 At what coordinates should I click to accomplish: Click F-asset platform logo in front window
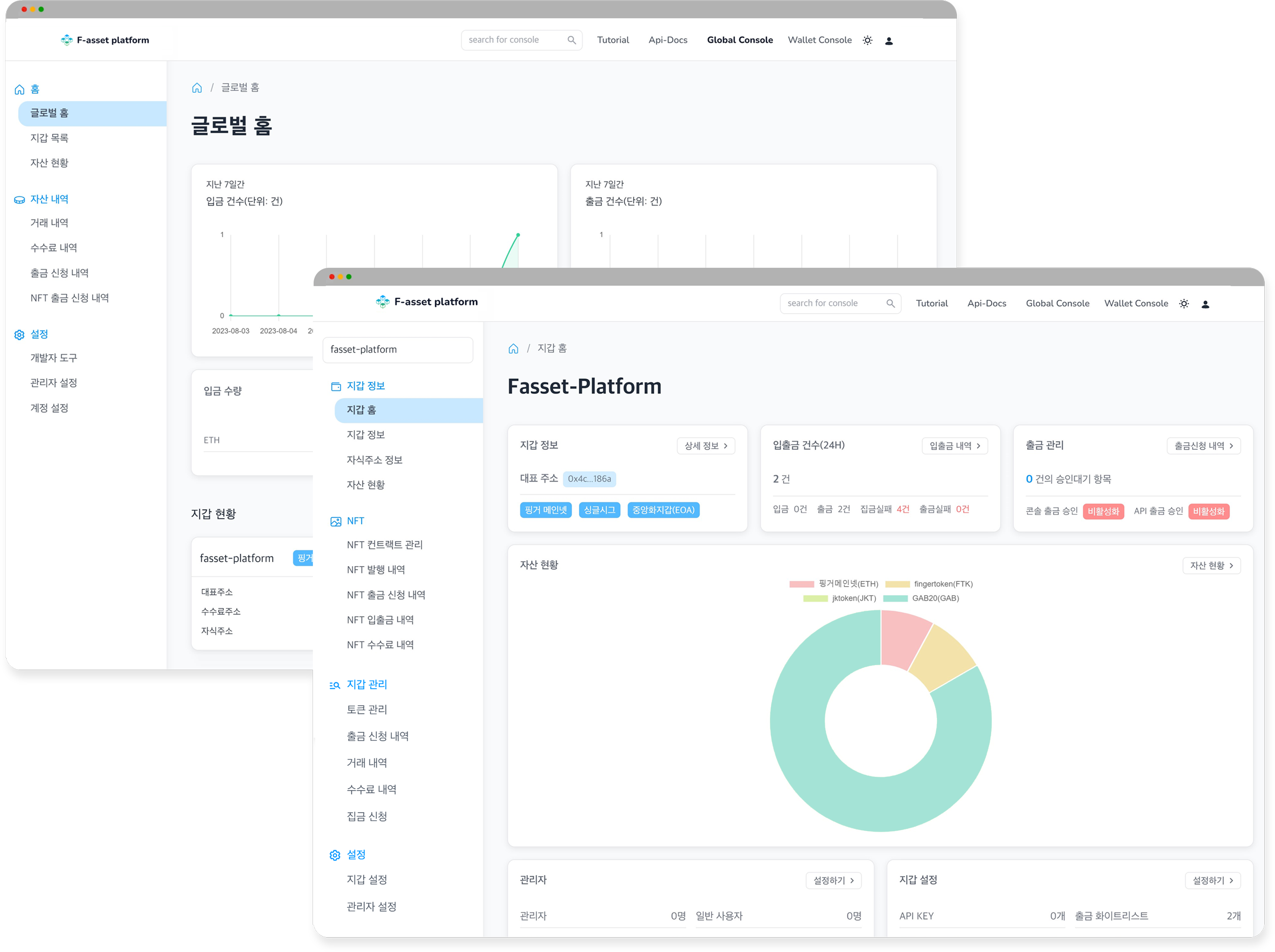pos(426,301)
